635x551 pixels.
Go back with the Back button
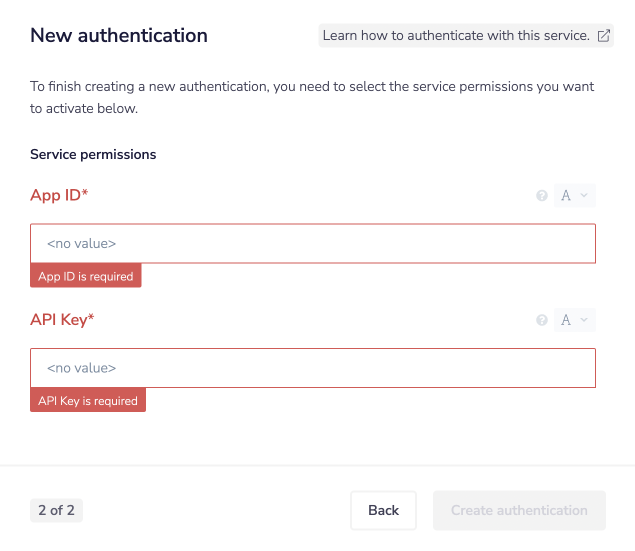(x=383, y=510)
